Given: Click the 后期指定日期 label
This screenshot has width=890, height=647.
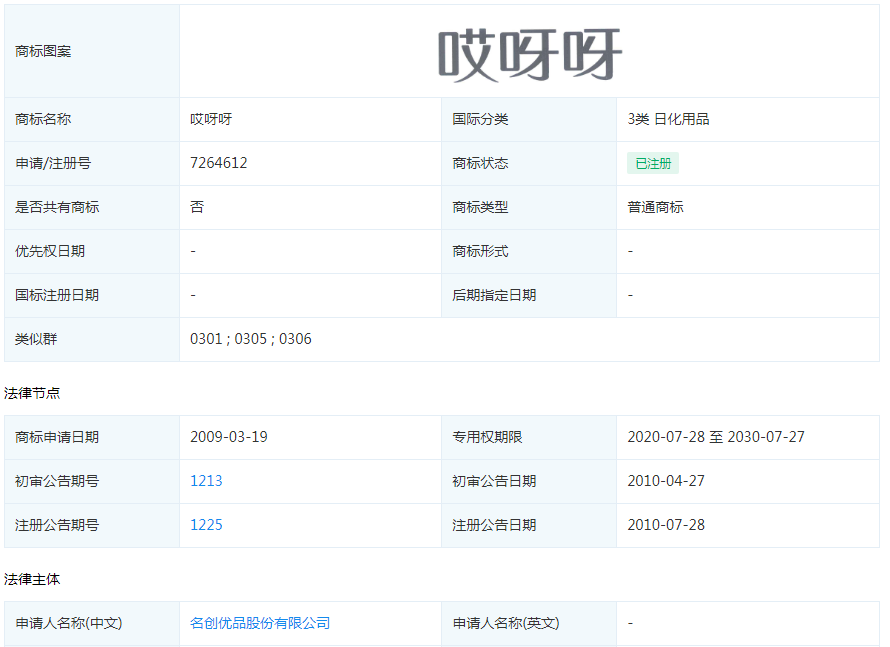Looking at the screenshot, I should 494,295.
